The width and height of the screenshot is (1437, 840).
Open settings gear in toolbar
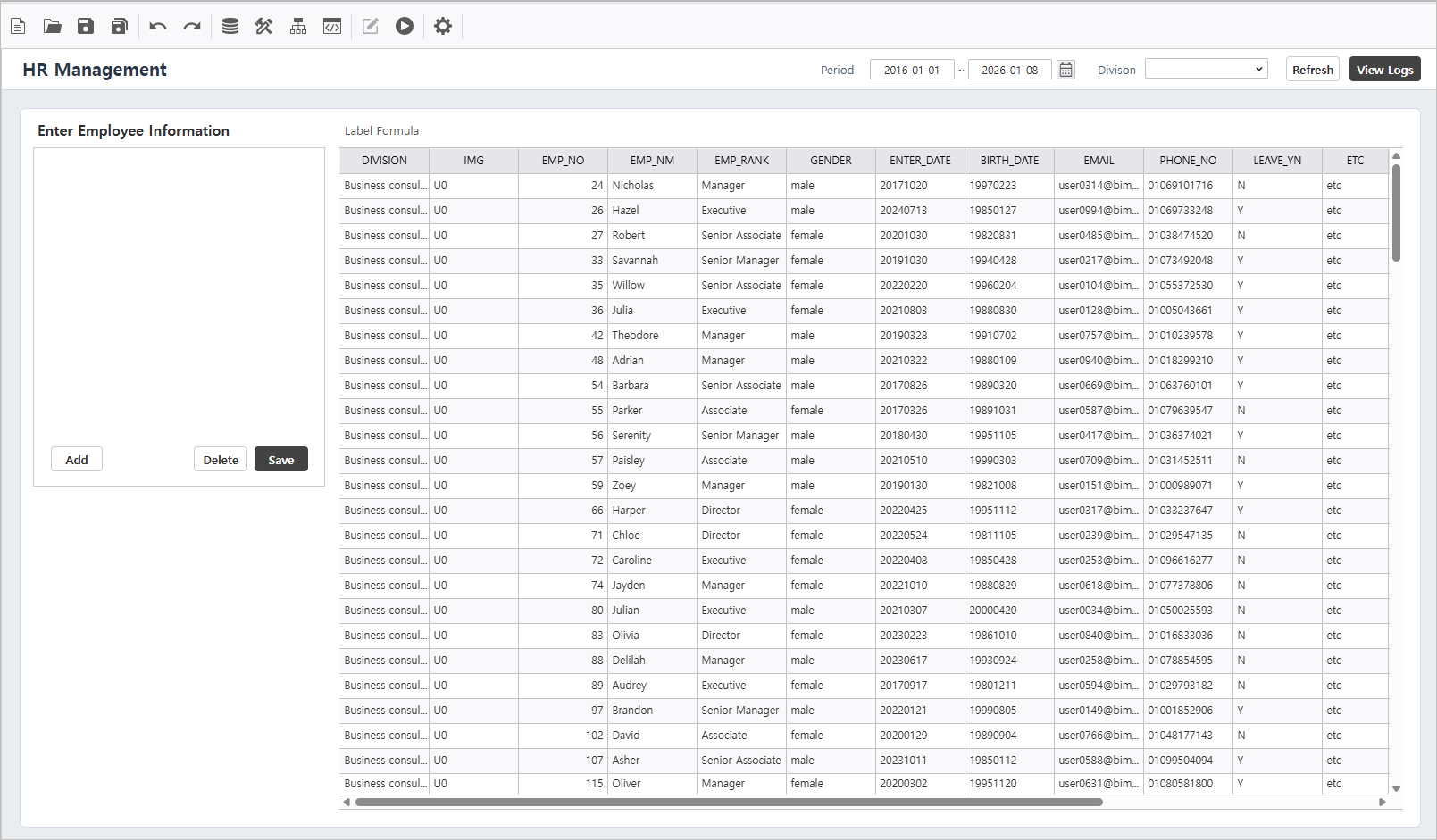click(x=443, y=26)
